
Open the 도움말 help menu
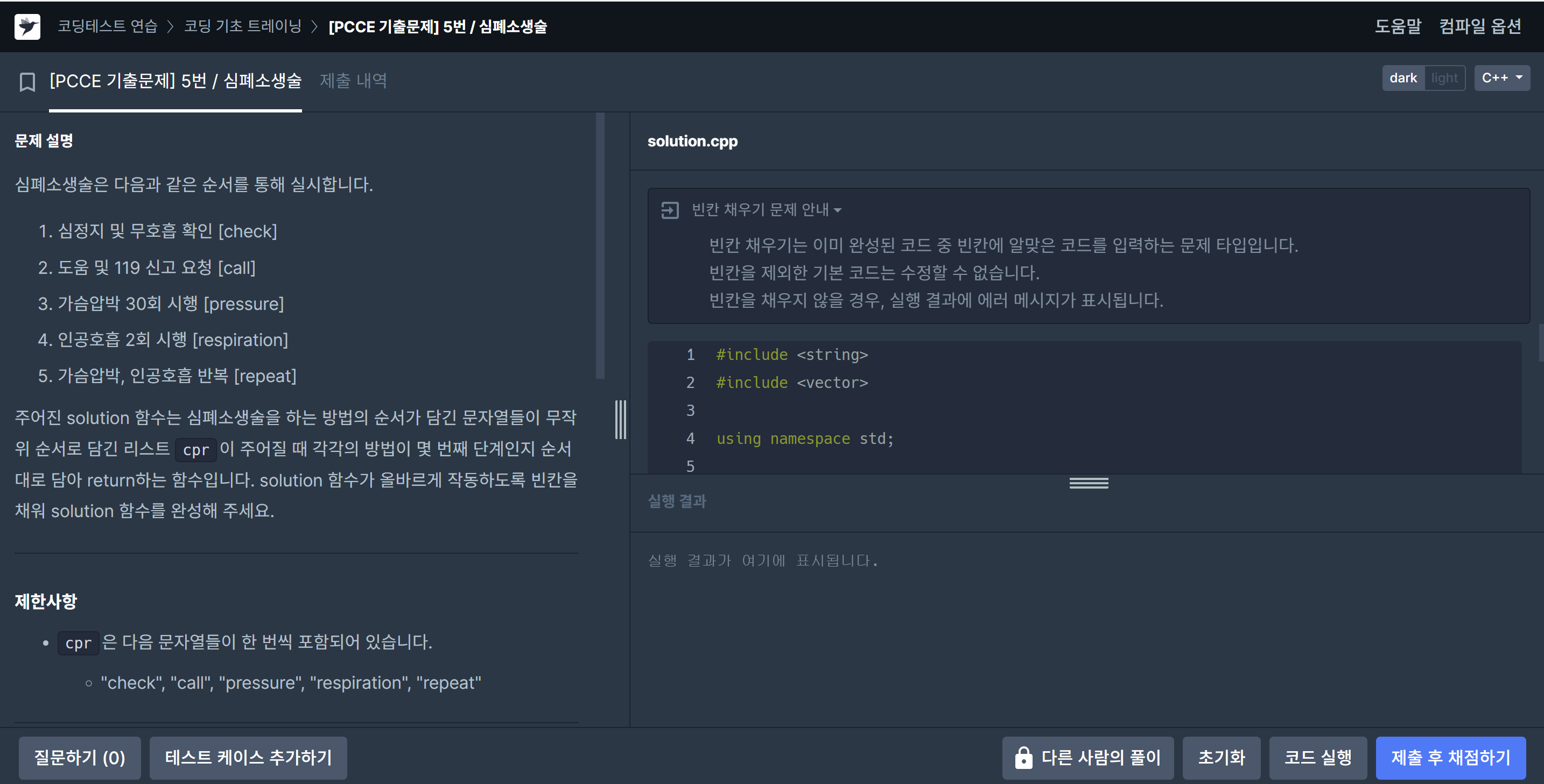(1397, 26)
